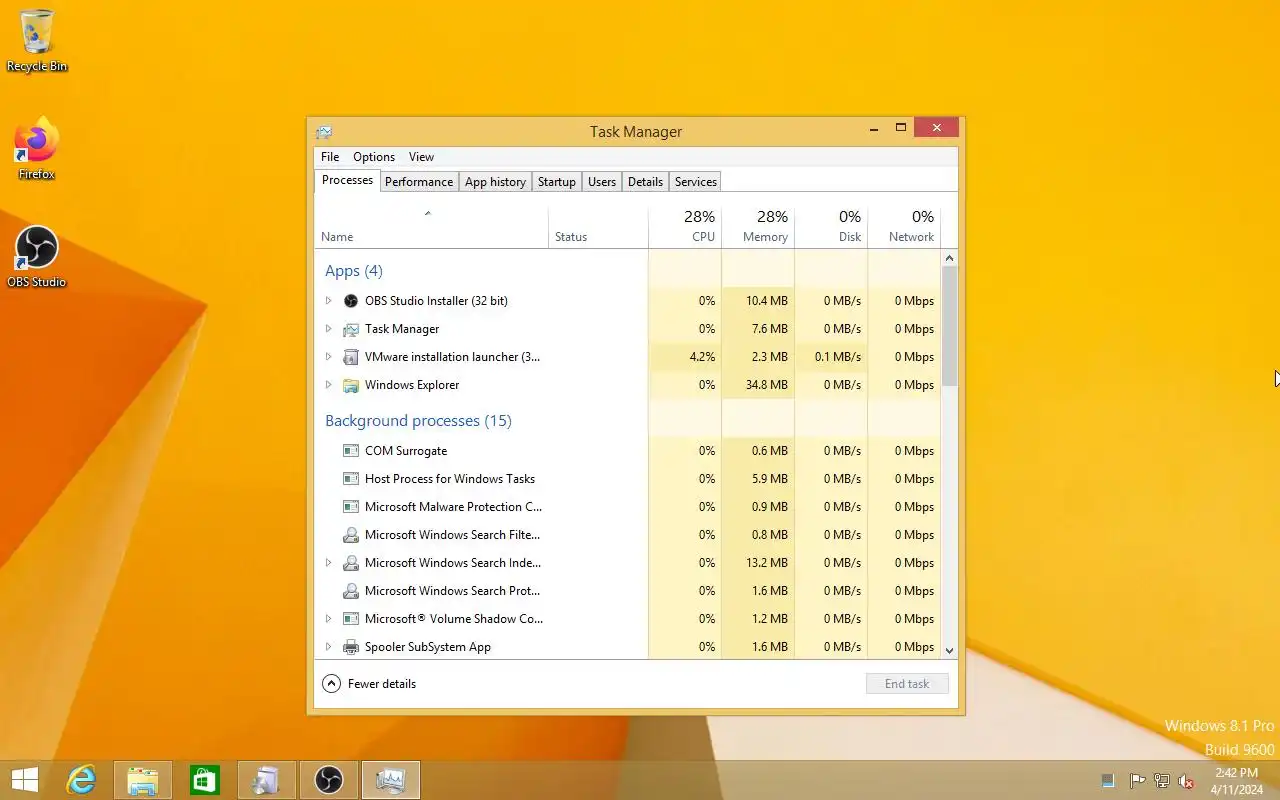This screenshot has width=1280, height=800.
Task: Click the Task Manager taskbar button
Action: click(x=391, y=780)
